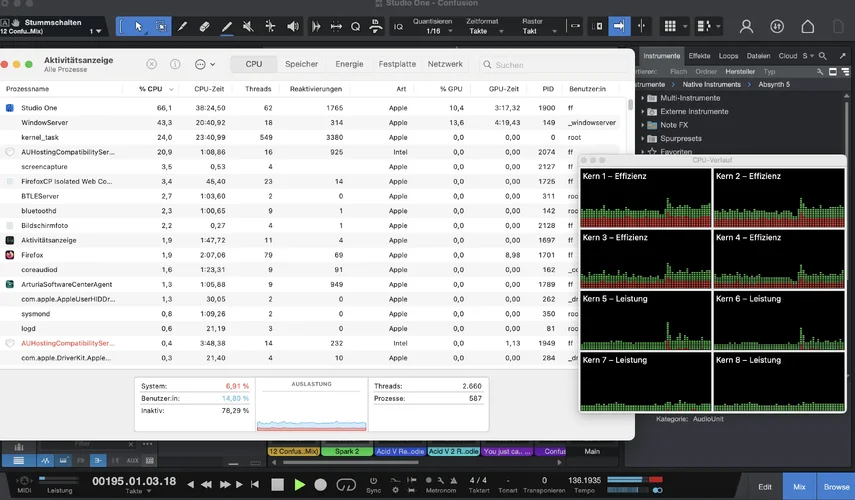Image resolution: width=855 pixels, height=500 pixels.
Task: Expand the Multi-Instrumente folder
Action: coord(640,99)
